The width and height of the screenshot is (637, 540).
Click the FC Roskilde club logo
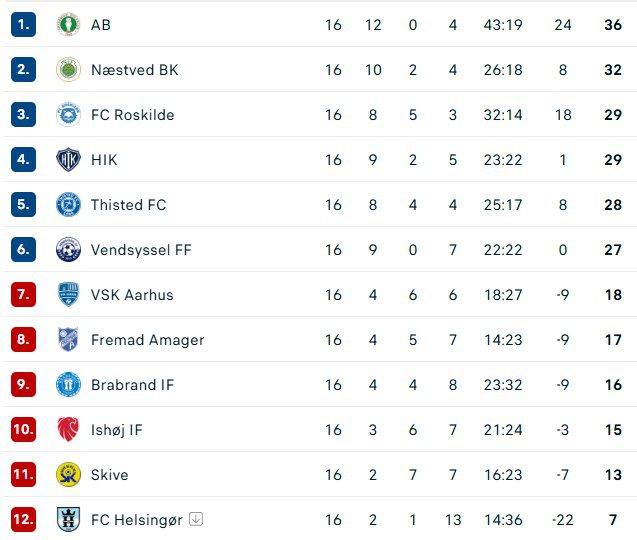coord(68,115)
